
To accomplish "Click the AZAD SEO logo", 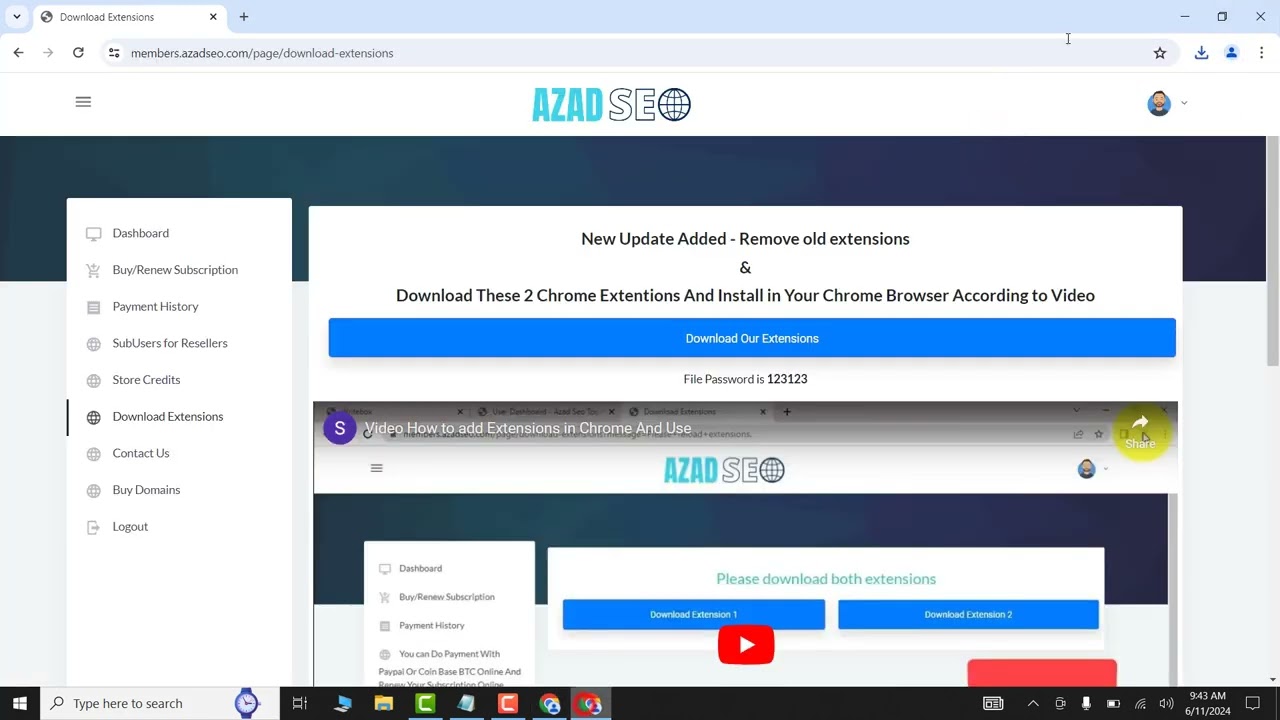I will pos(611,104).
